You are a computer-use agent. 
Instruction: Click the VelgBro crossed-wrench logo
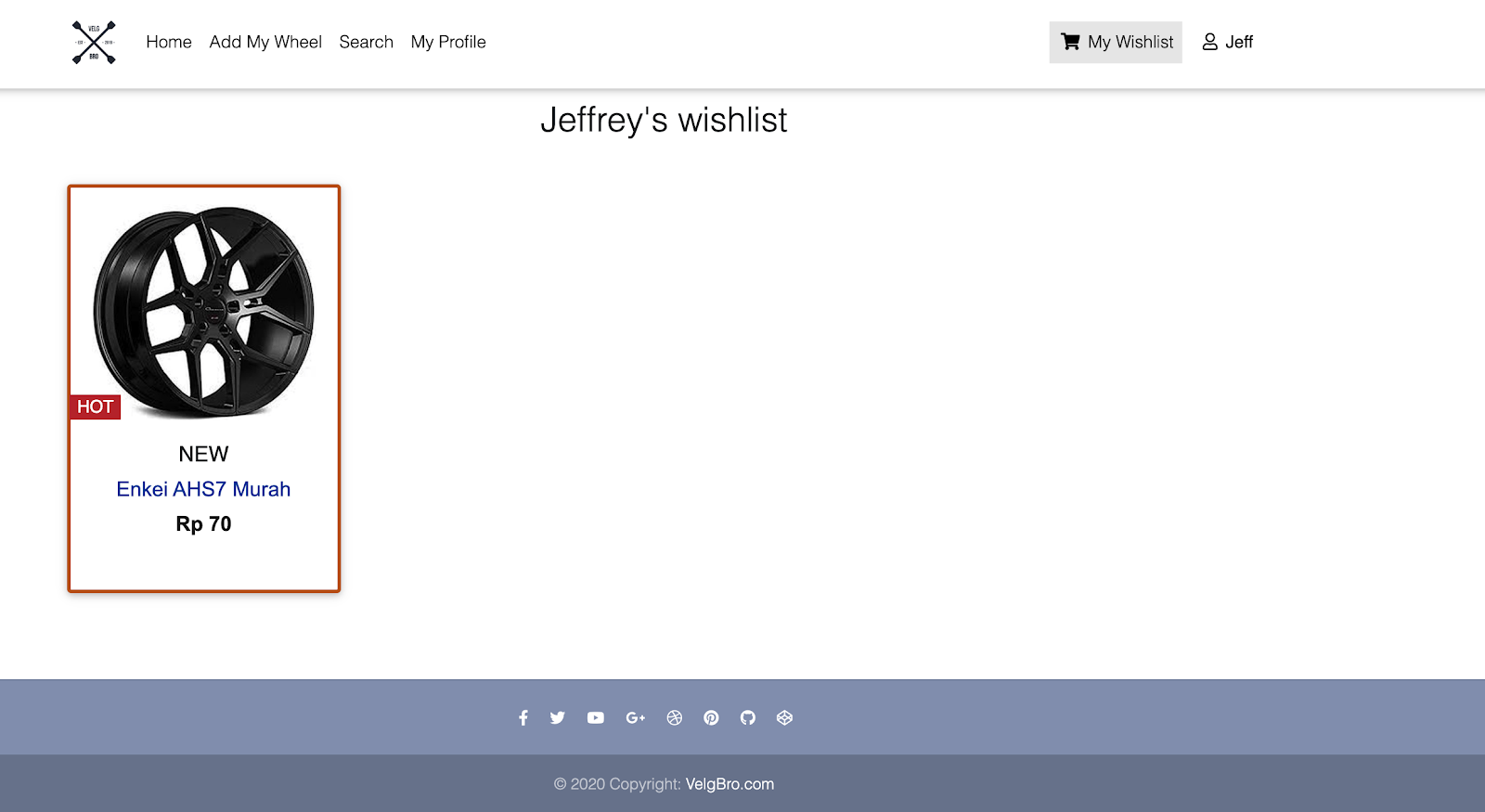[x=94, y=43]
